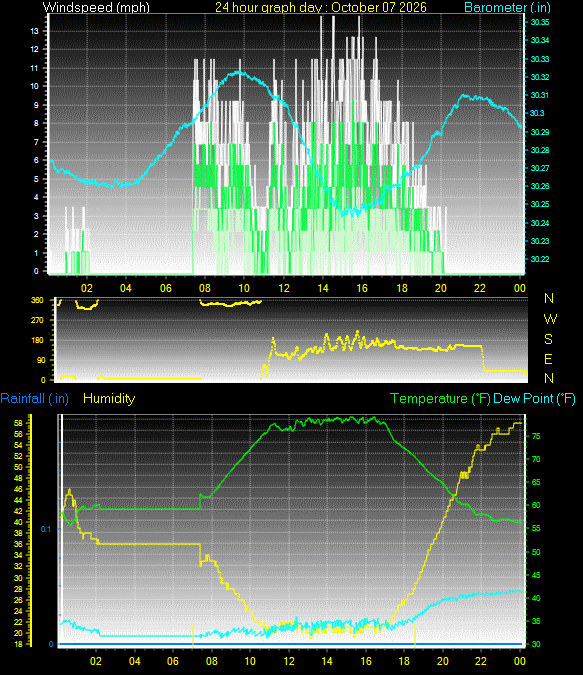Click the 'Windspeed (mph)' title label
This screenshot has height=675, width=583.
point(96,7)
